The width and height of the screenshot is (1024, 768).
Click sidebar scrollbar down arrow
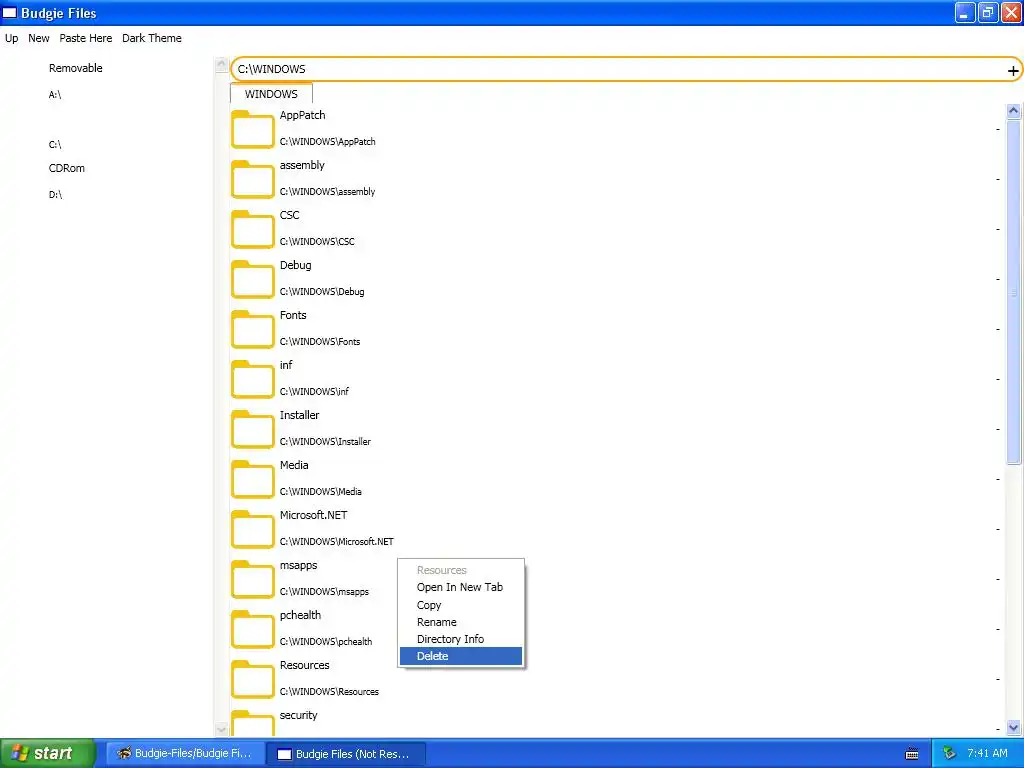(221, 729)
